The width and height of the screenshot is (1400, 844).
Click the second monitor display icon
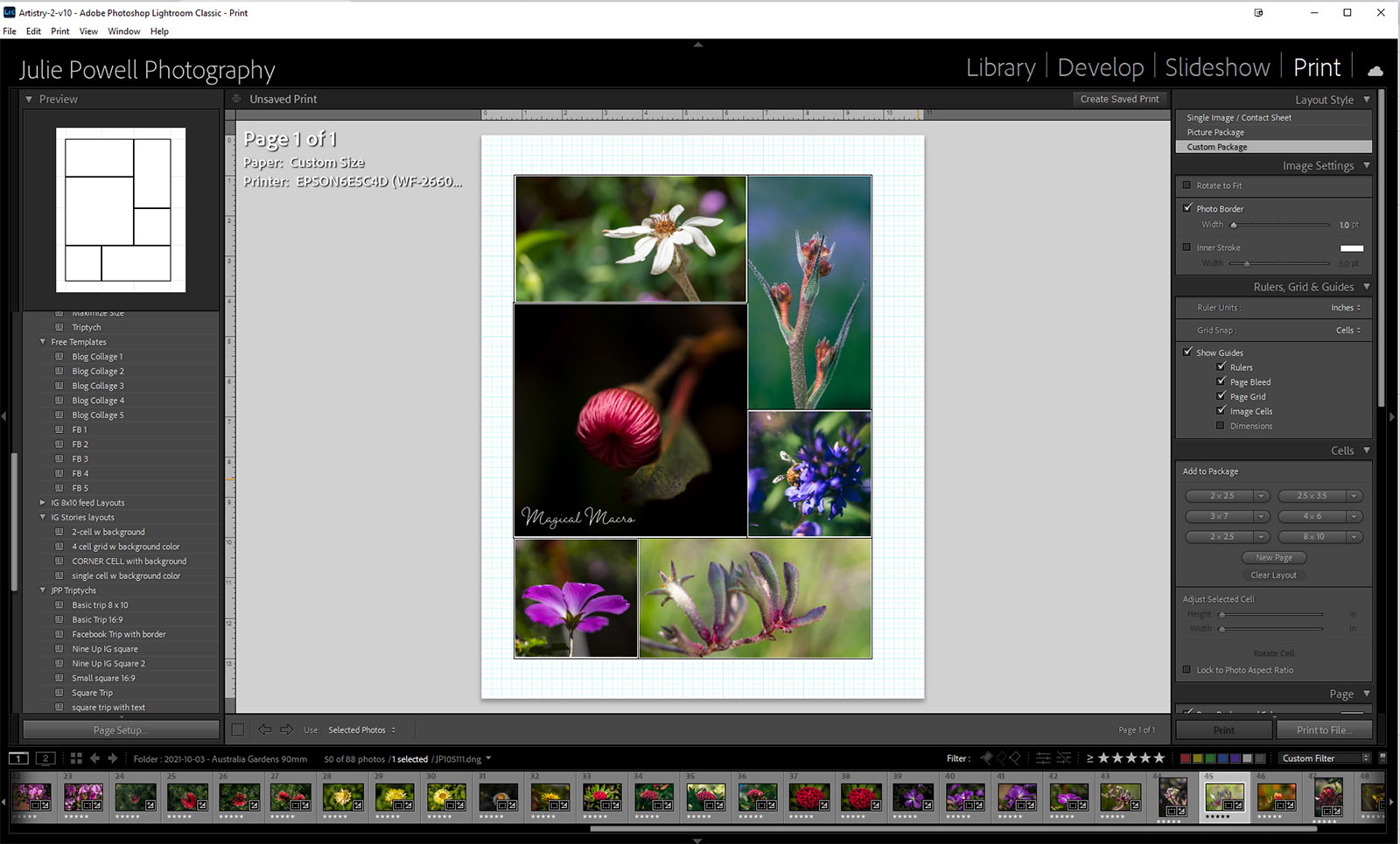(45, 758)
